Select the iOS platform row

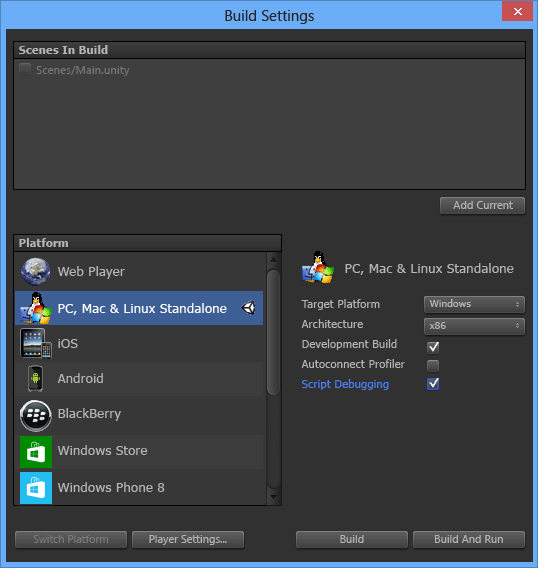coord(139,343)
